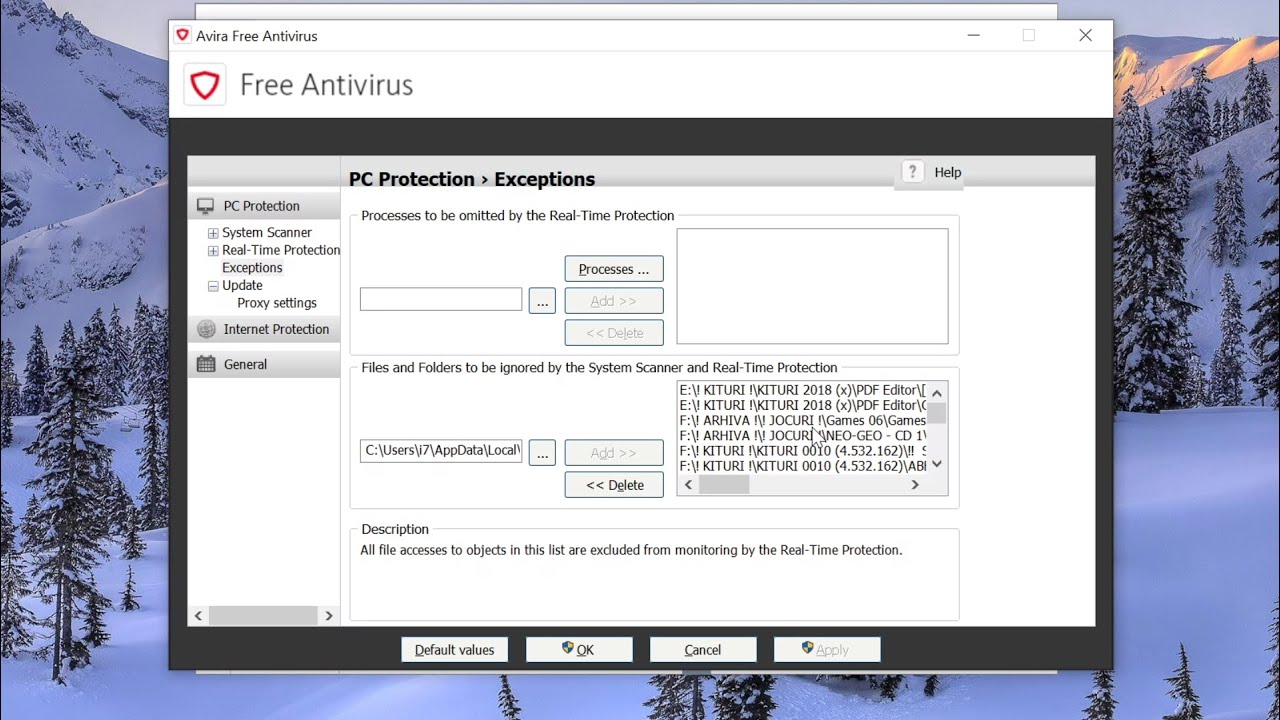Minimize the Avira window

974,35
